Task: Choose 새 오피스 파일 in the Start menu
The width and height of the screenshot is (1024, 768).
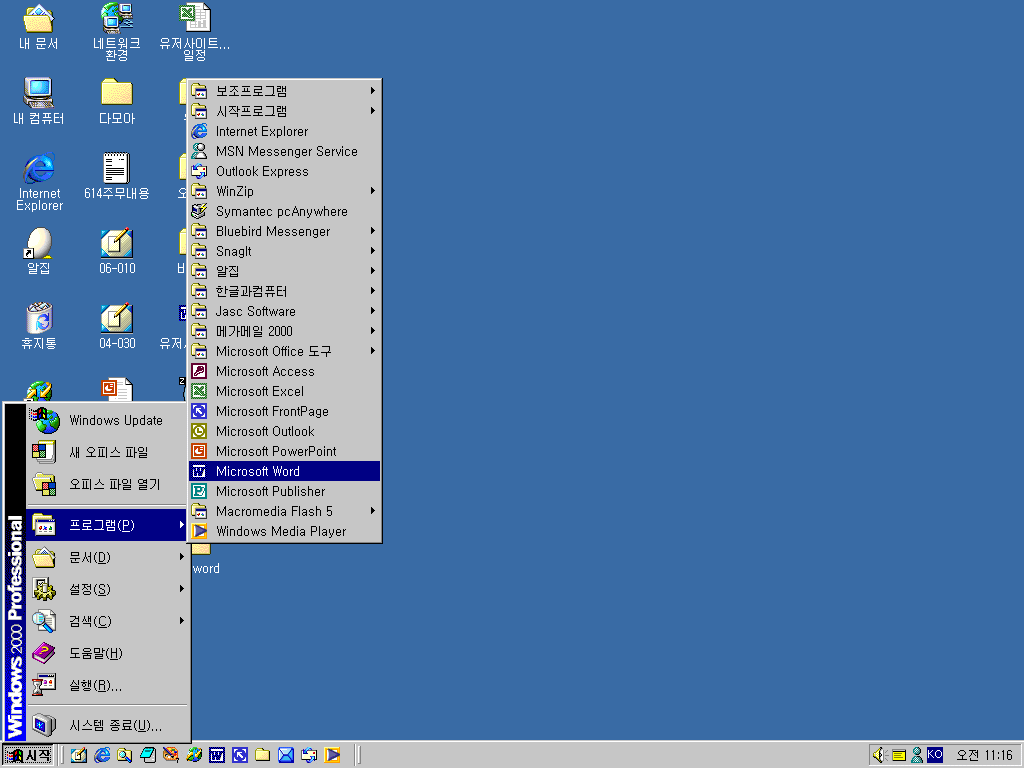Action: pos(108,452)
